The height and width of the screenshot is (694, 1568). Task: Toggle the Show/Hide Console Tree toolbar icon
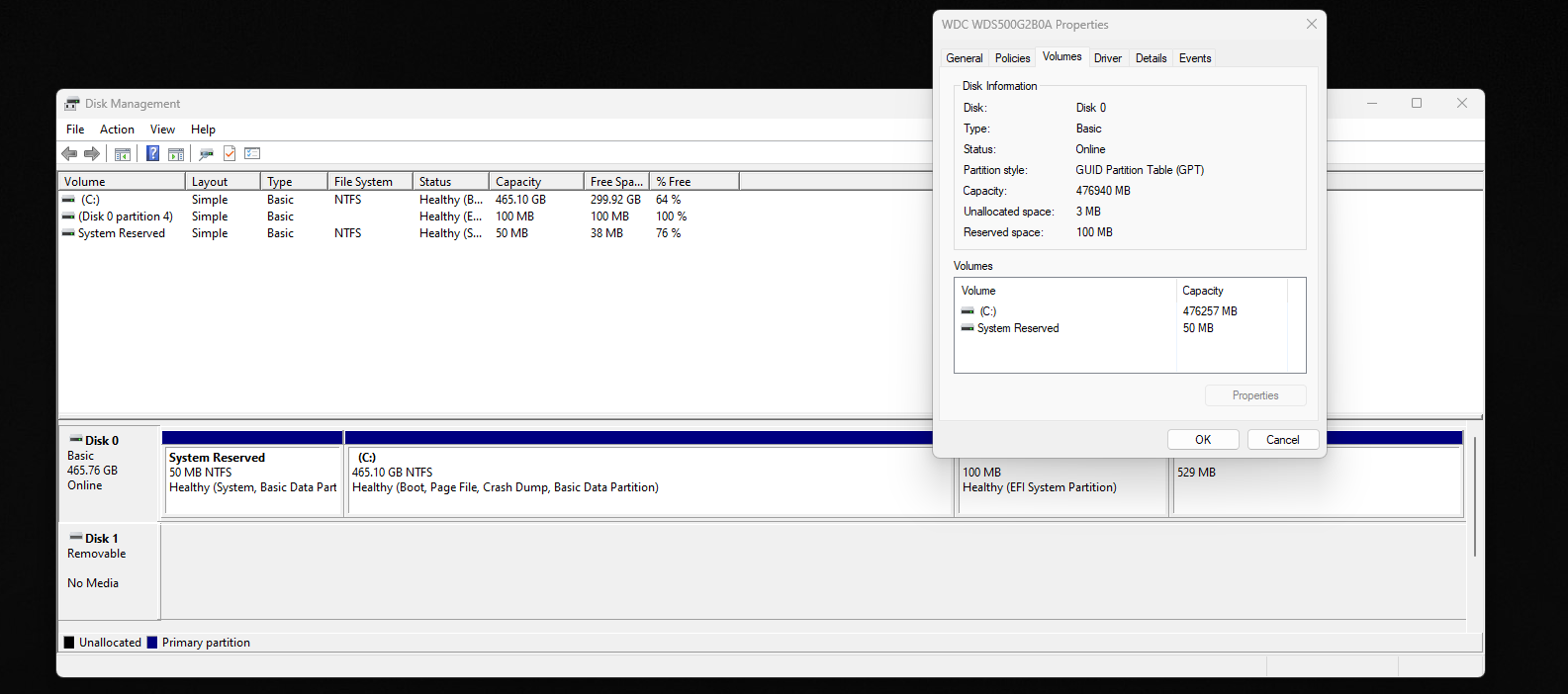(123, 153)
